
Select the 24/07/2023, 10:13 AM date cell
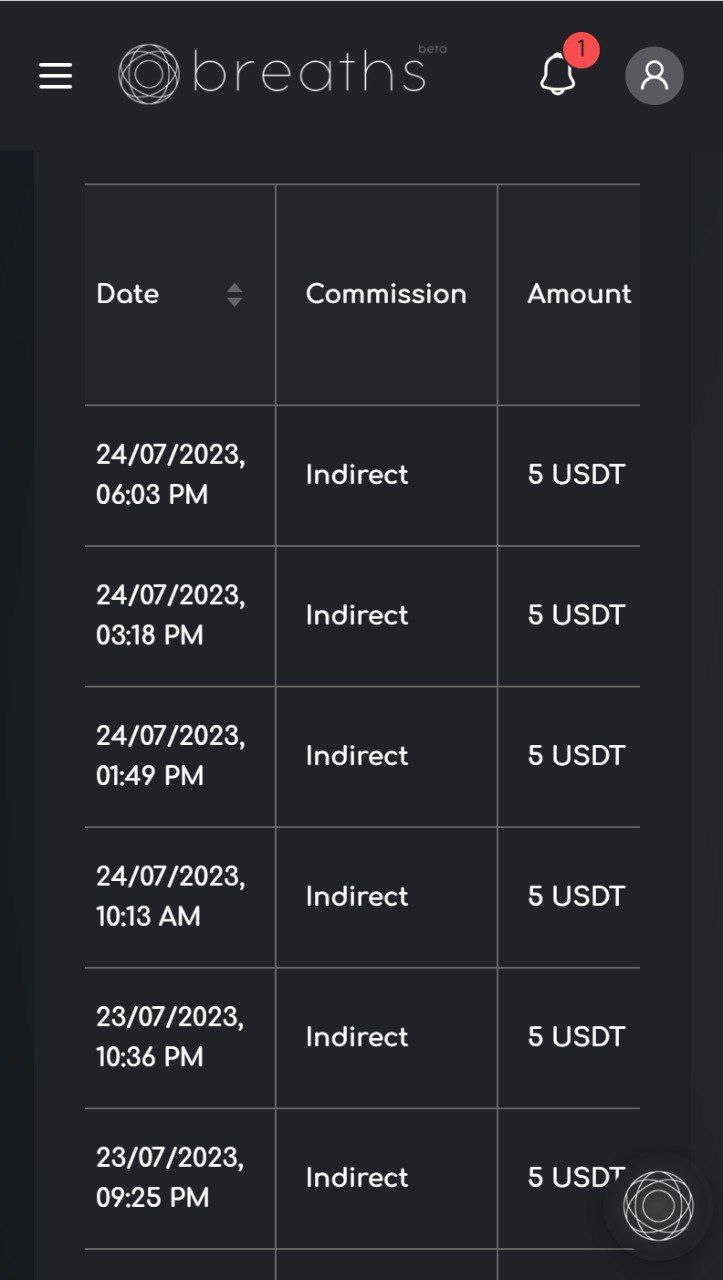tap(170, 896)
